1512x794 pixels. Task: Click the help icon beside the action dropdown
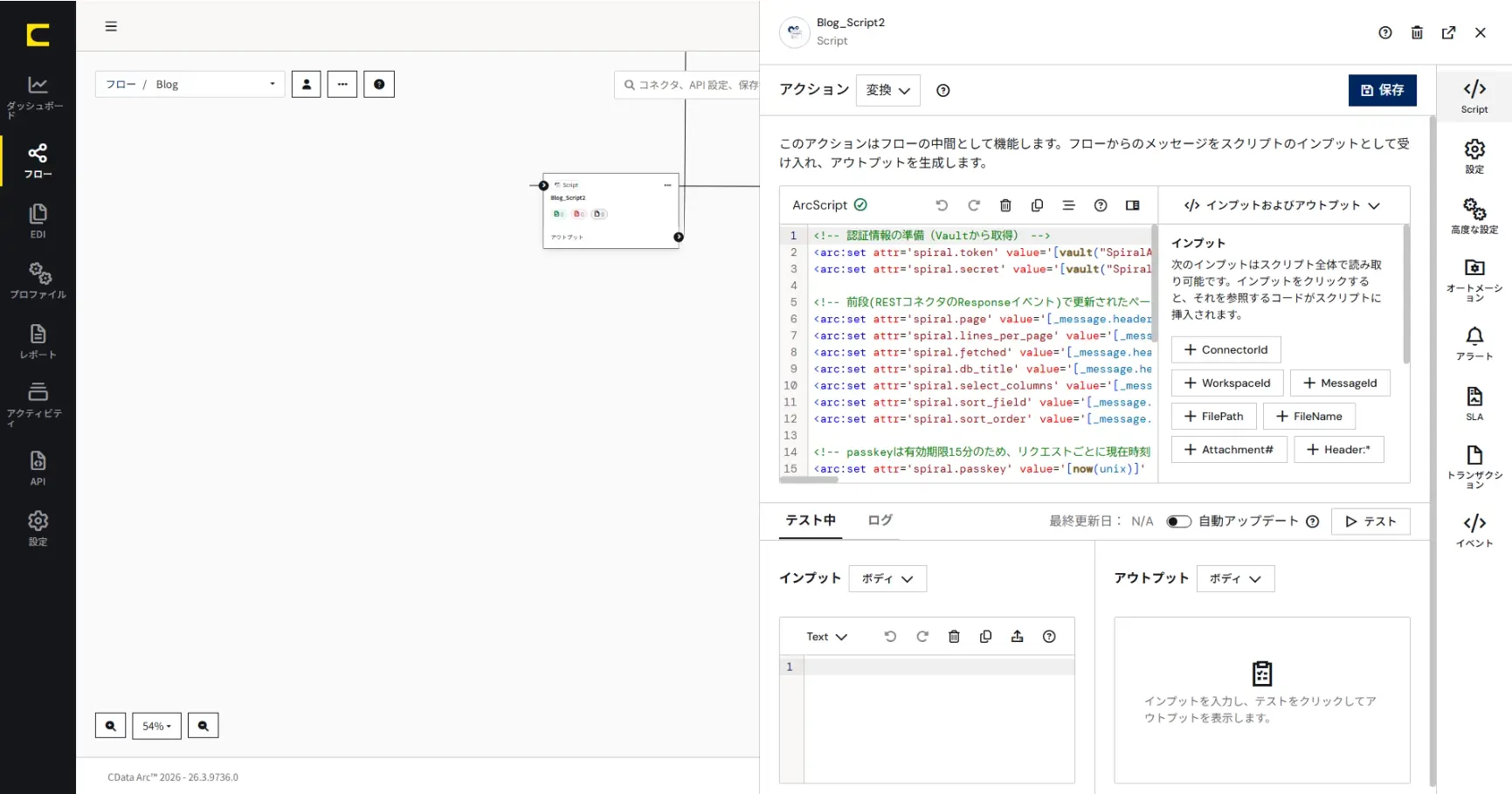click(943, 90)
